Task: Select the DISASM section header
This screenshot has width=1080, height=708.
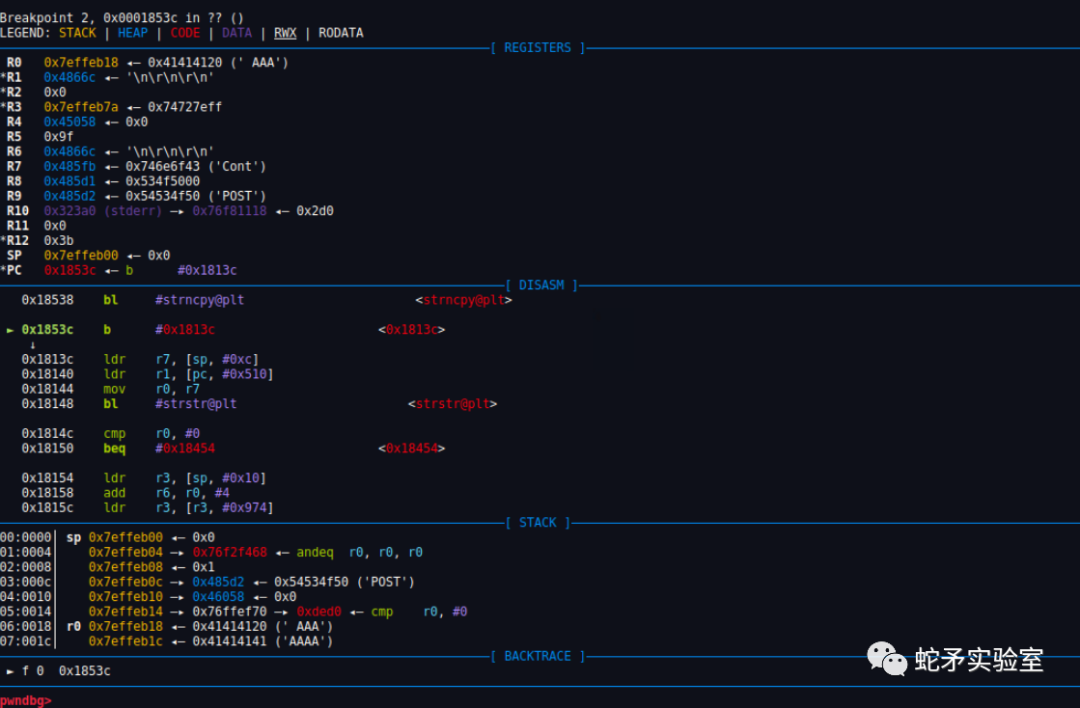Action: (x=540, y=285)
